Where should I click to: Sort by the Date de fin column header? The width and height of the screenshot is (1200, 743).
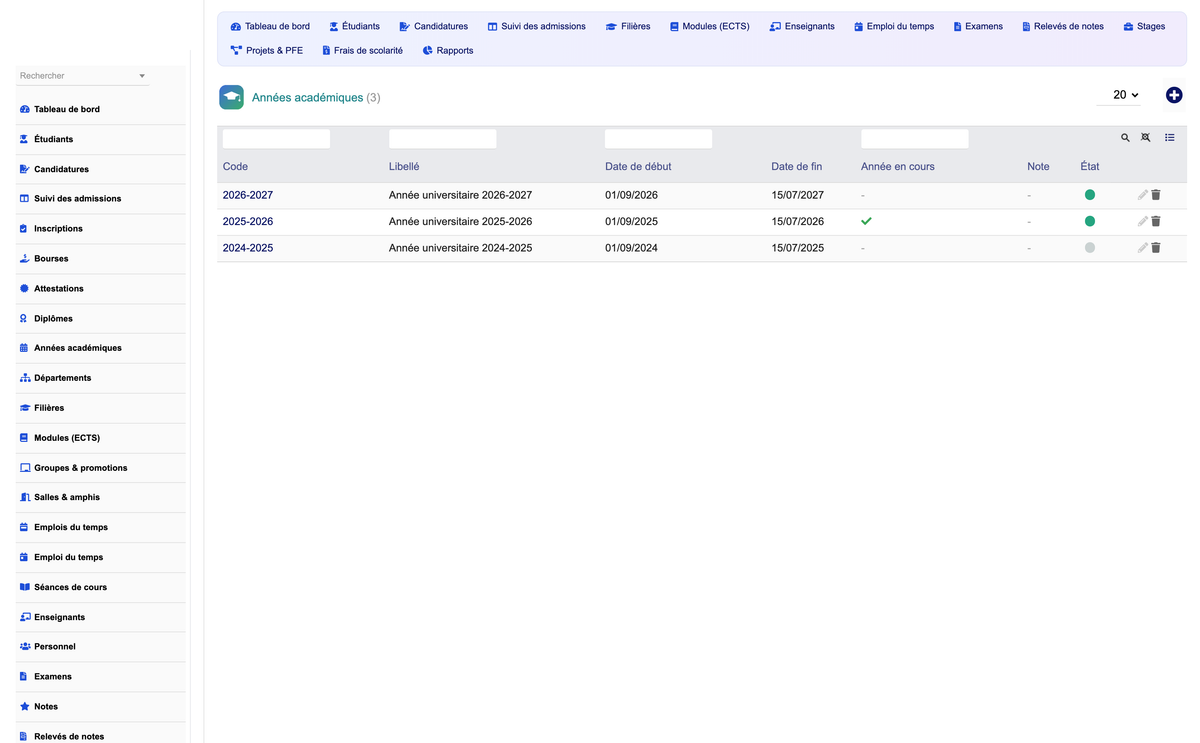(x=796, y=166)
